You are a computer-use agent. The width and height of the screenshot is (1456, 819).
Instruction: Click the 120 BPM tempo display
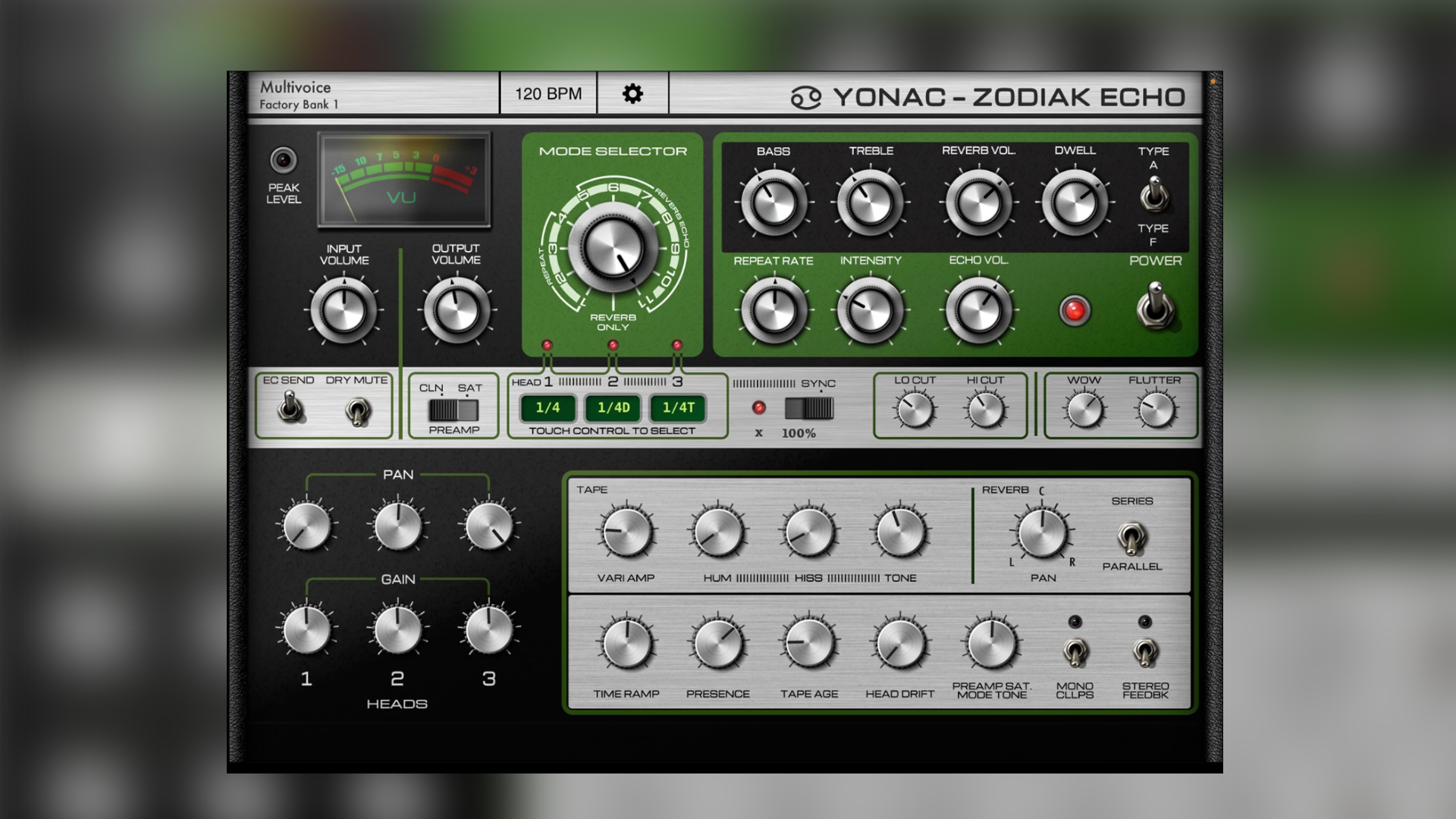(x=548, y=93)
